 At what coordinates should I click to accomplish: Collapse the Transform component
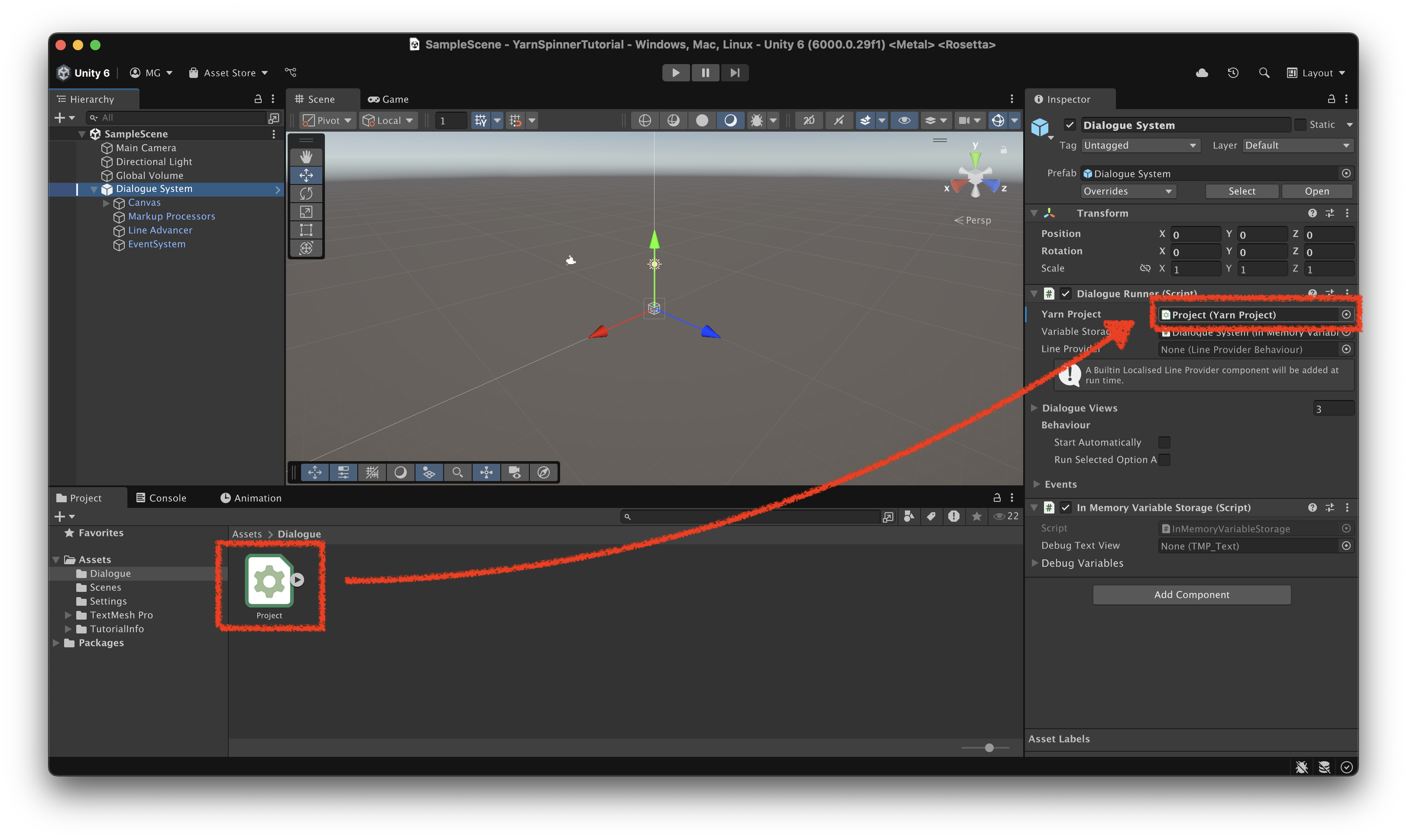click(1034, 213)
